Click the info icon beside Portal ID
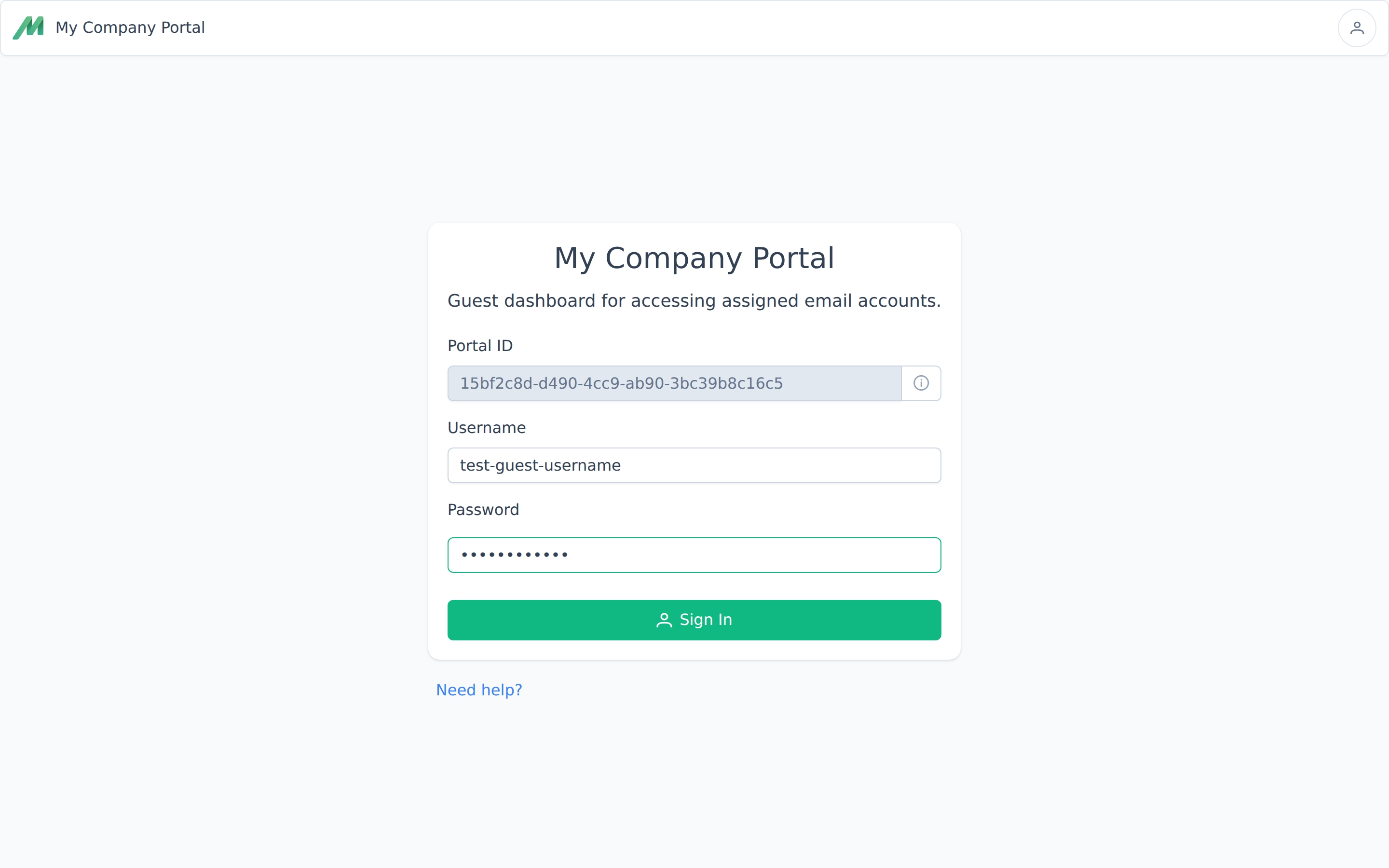This screenshot has width=1389, height=868. coord(921,383)
